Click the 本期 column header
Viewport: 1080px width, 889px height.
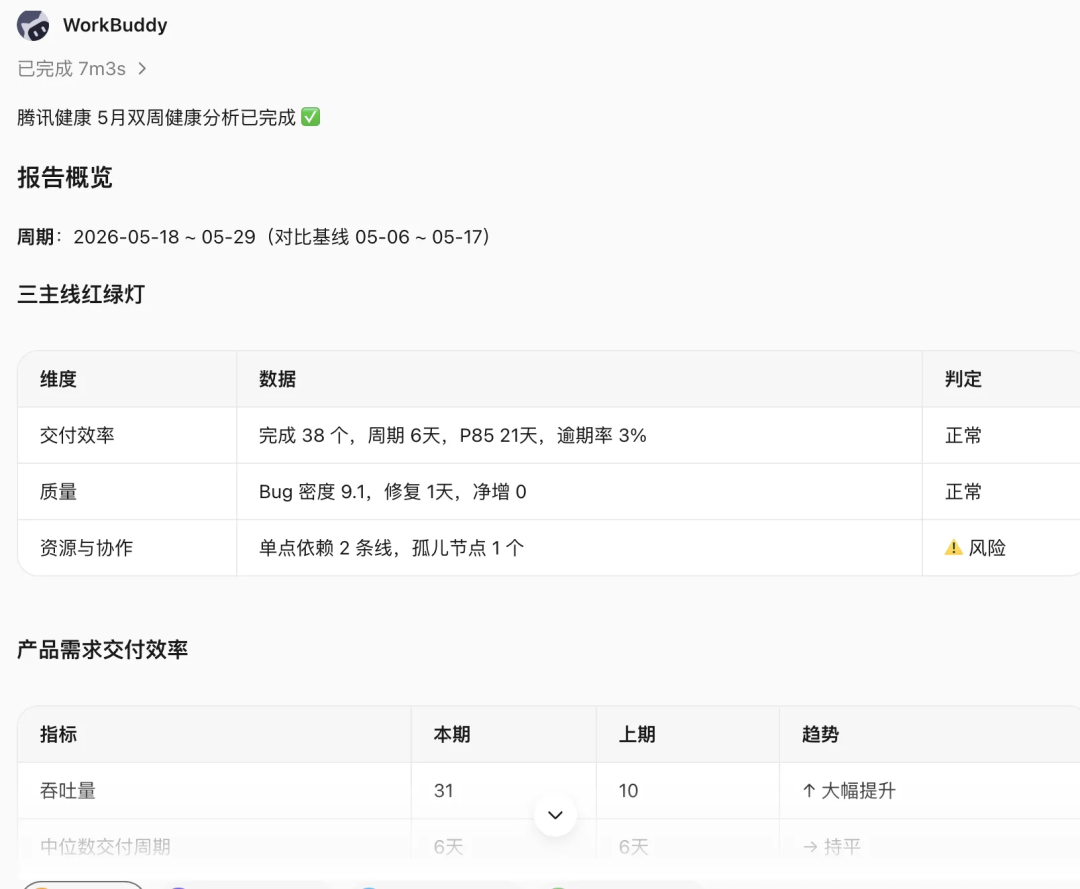pyautogui.click(x=452, y=734)
